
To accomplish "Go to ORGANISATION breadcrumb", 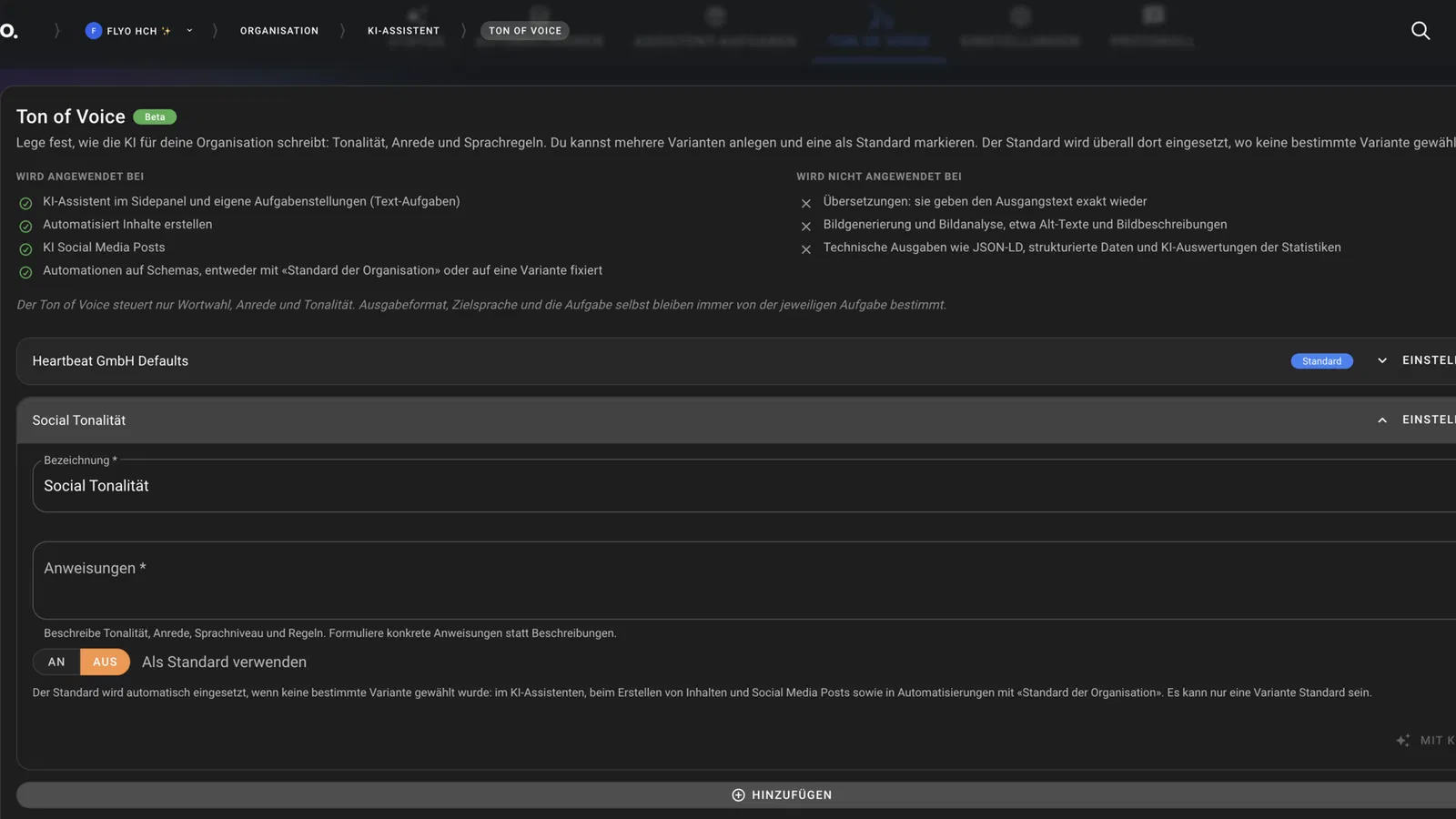I will click(x=279, y=31).
